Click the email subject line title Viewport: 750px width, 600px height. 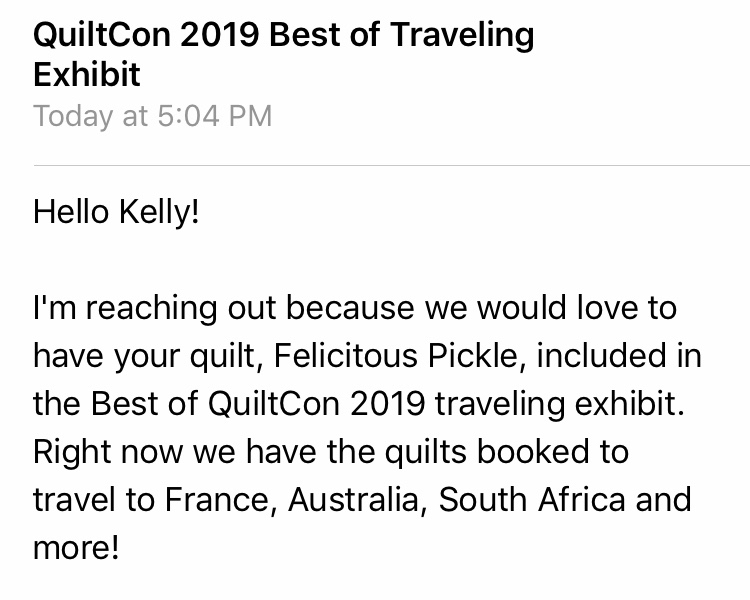point(284,37)
